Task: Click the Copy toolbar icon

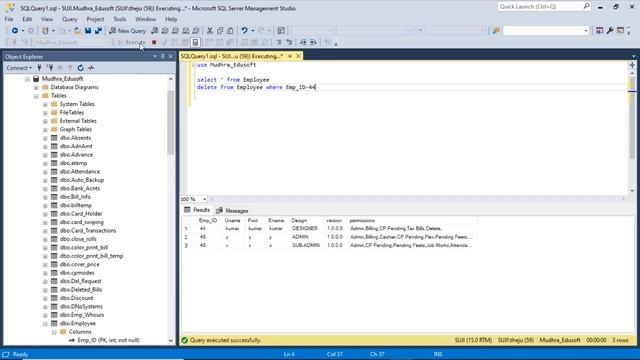Action: pyautogui.click(x=220, y=31)
